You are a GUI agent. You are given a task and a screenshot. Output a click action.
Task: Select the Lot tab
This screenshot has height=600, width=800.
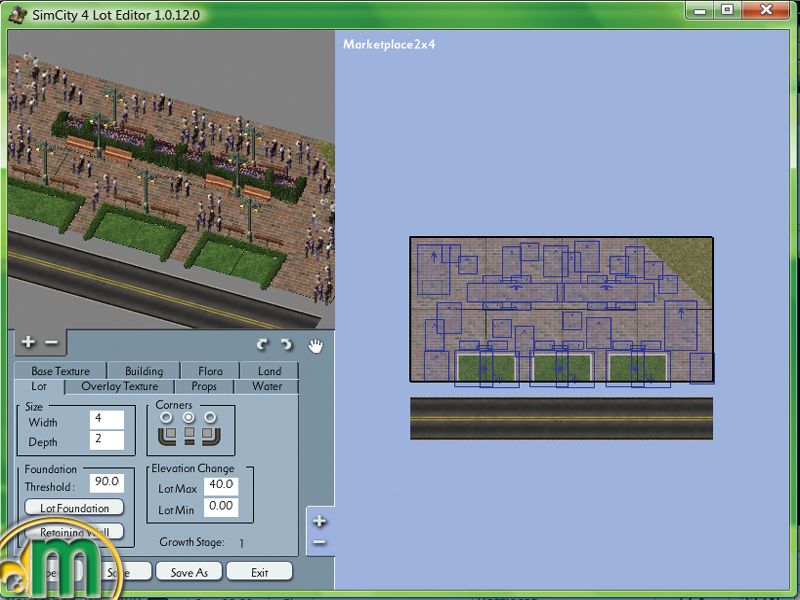39,386
